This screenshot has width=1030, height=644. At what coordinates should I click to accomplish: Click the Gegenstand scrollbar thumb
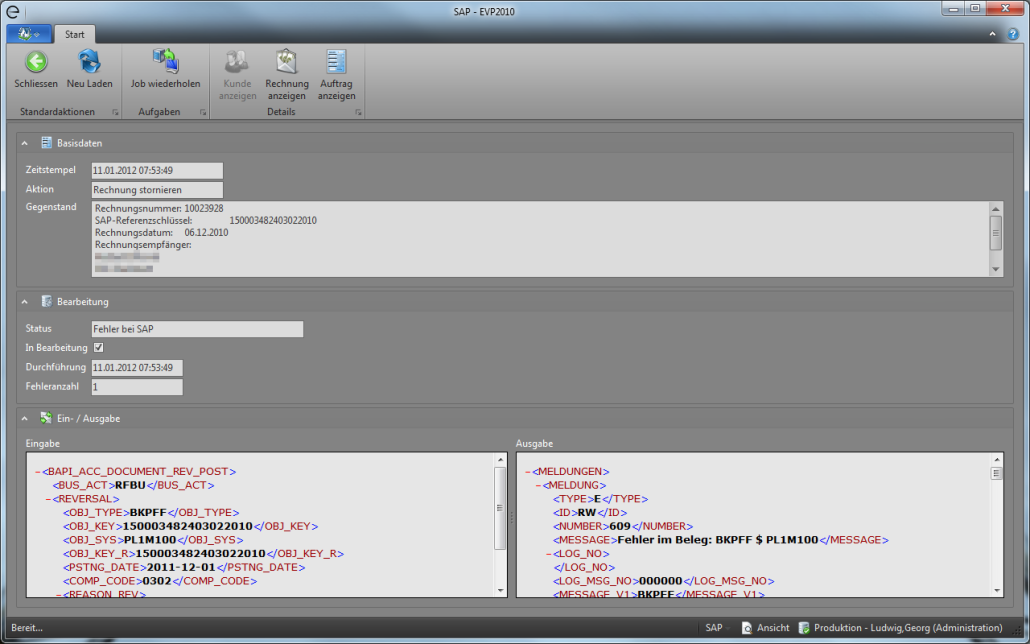point(996,233)
